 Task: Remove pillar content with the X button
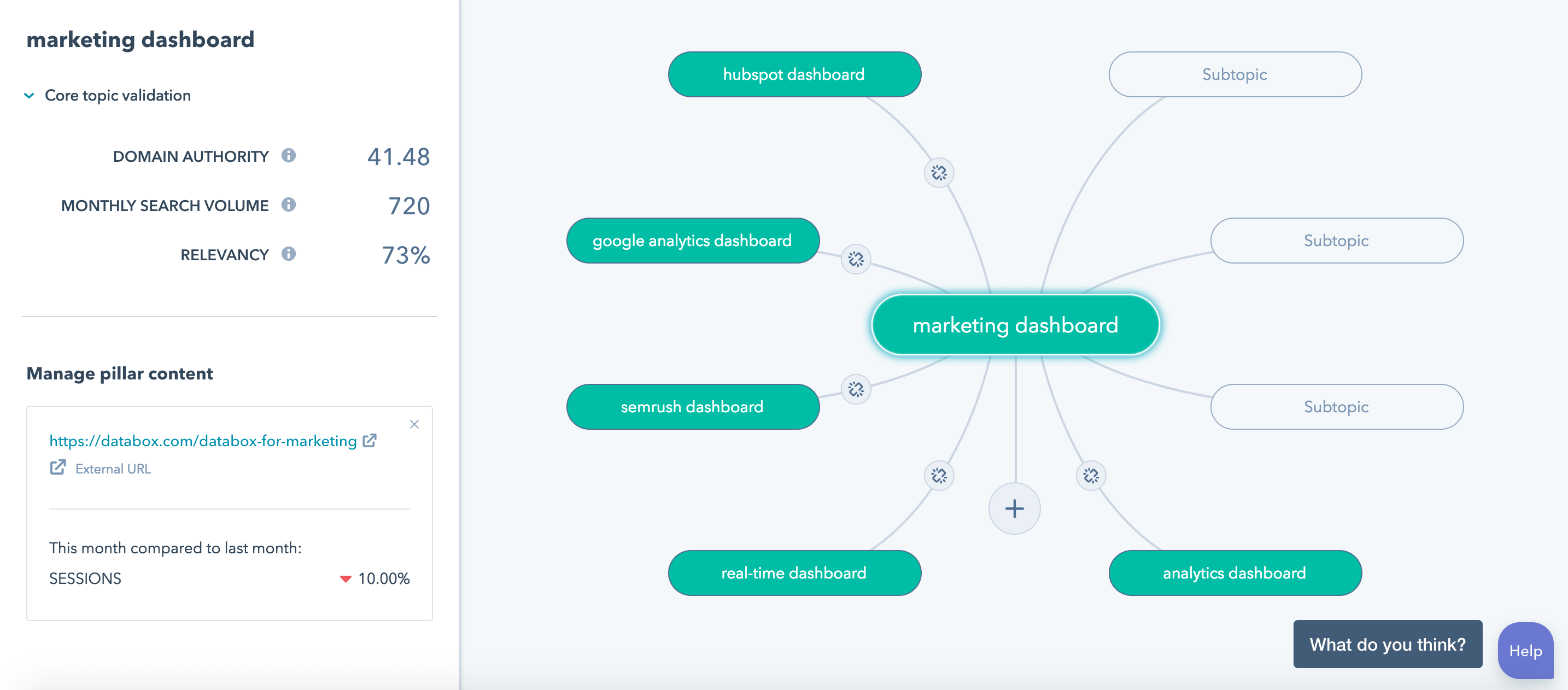pos(414,424)
